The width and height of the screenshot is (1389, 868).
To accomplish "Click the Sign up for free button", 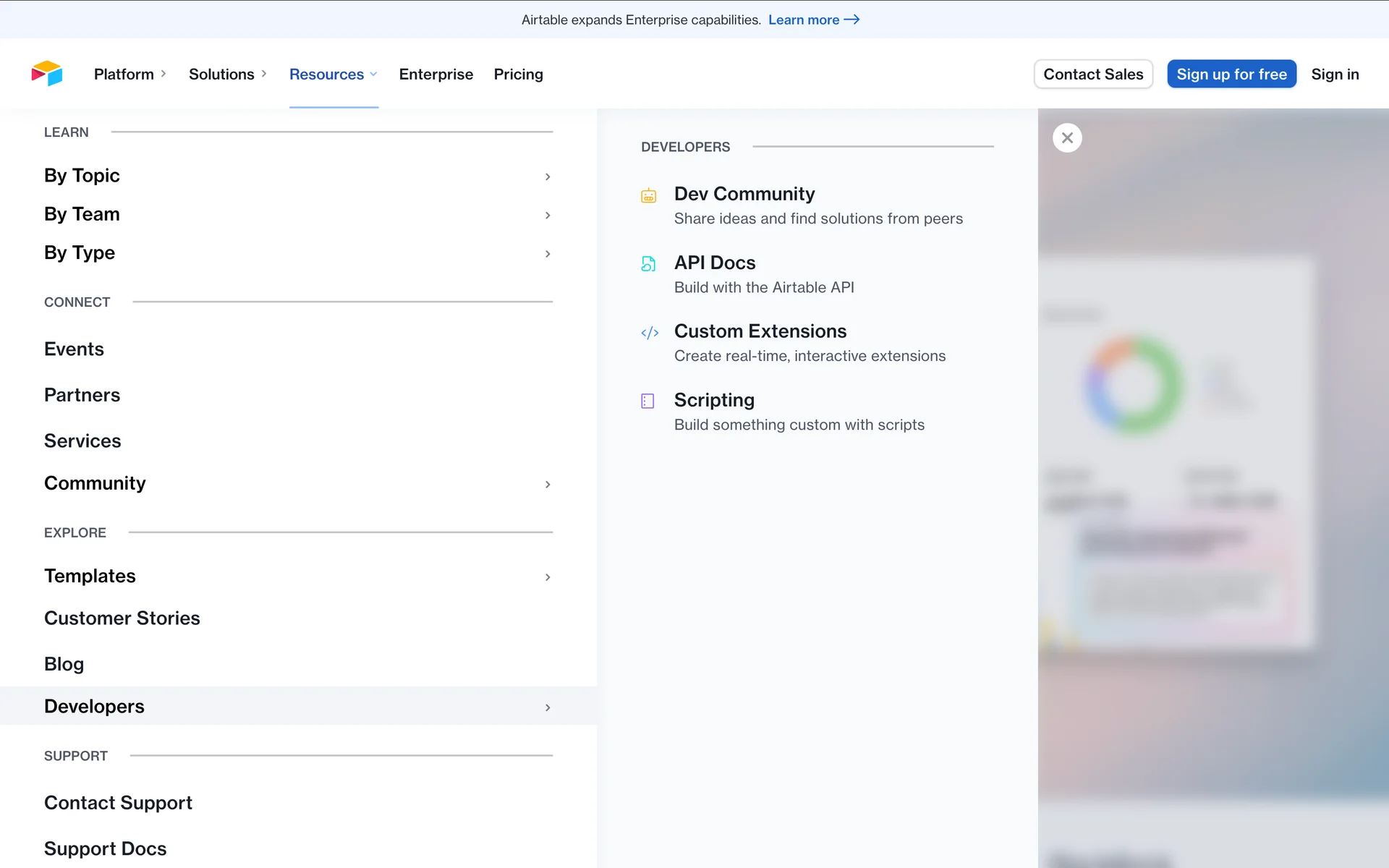I will click(x=1231, y=74).
